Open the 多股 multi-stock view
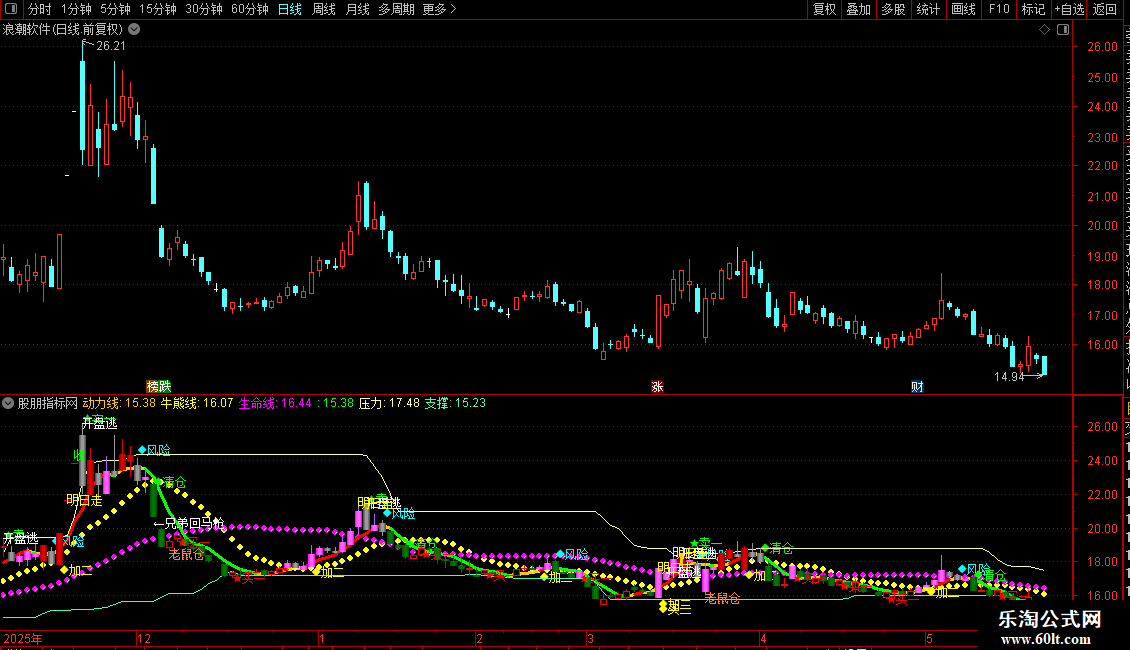This screenshot has height=650, width=1130. point(894,9)
